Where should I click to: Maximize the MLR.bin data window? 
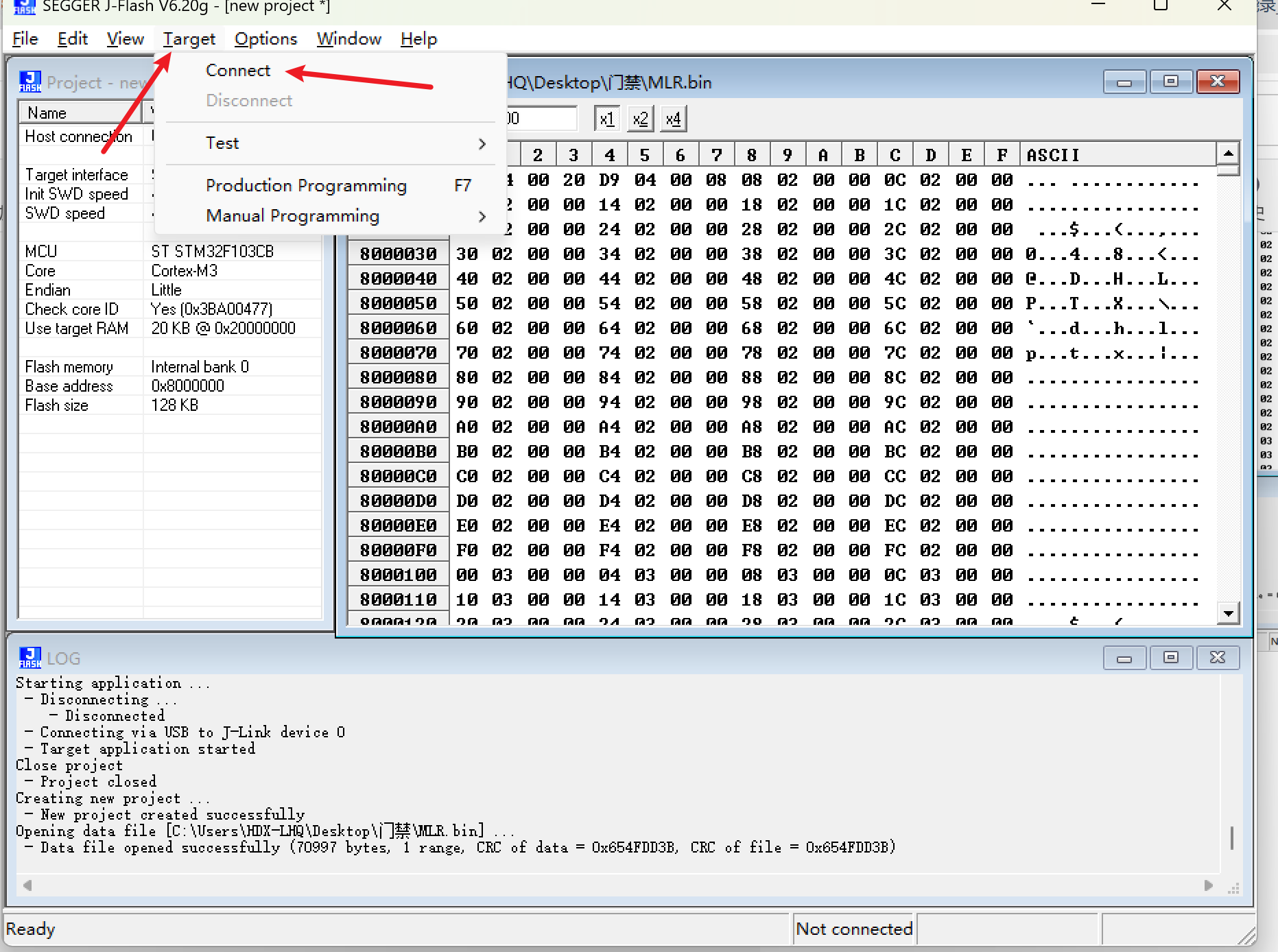[1171, 82]
